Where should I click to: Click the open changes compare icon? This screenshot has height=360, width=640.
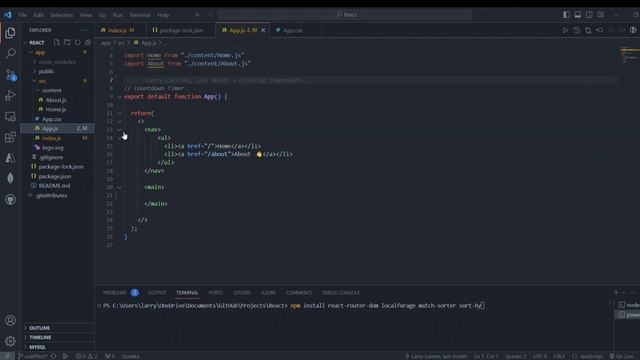[x=588, y=30]
